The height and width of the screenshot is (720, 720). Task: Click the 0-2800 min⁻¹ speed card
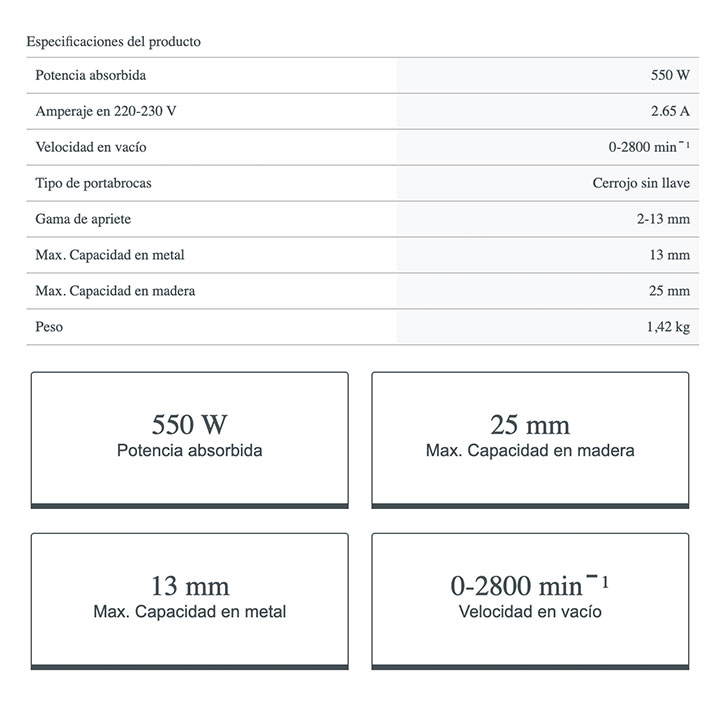(x=530, y=598)
